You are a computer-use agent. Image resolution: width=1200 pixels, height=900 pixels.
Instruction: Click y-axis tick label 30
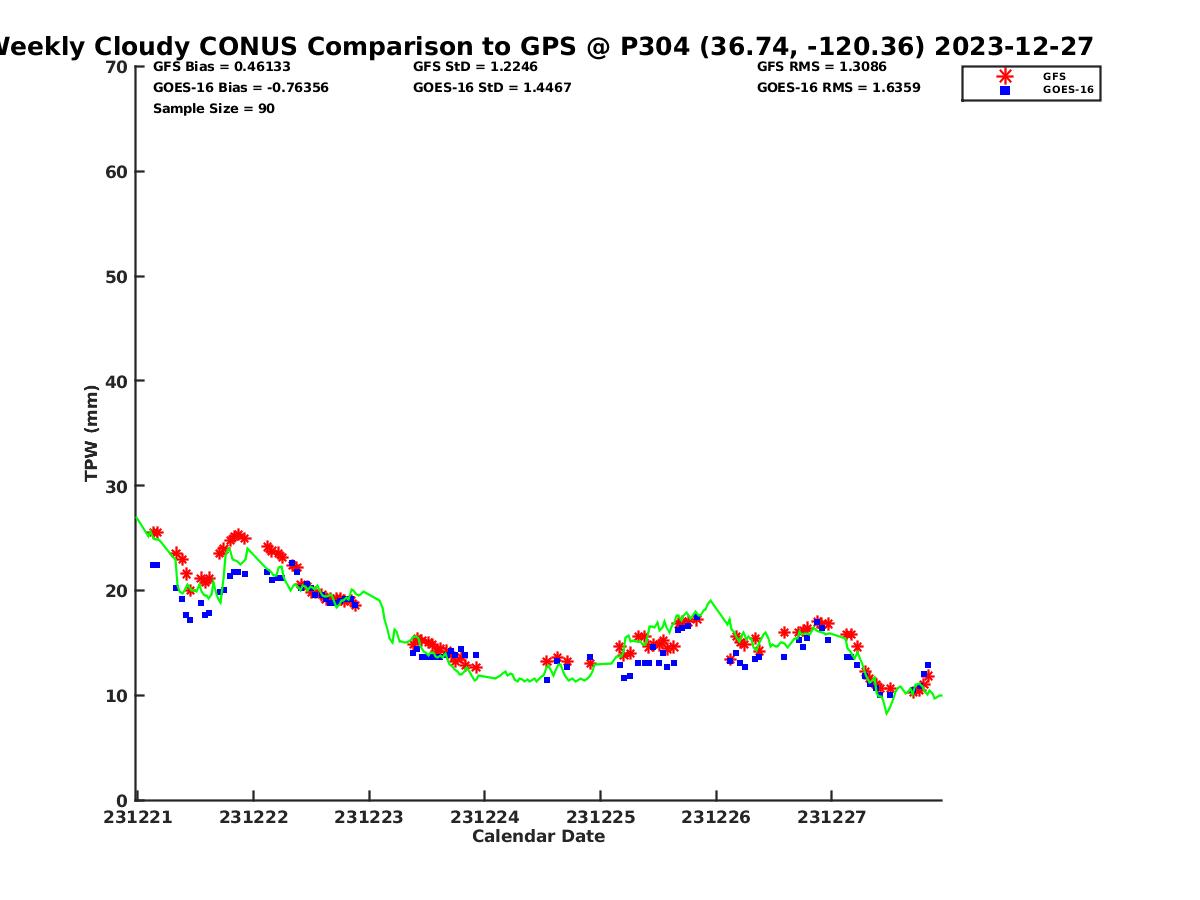[x=117, y=486]
